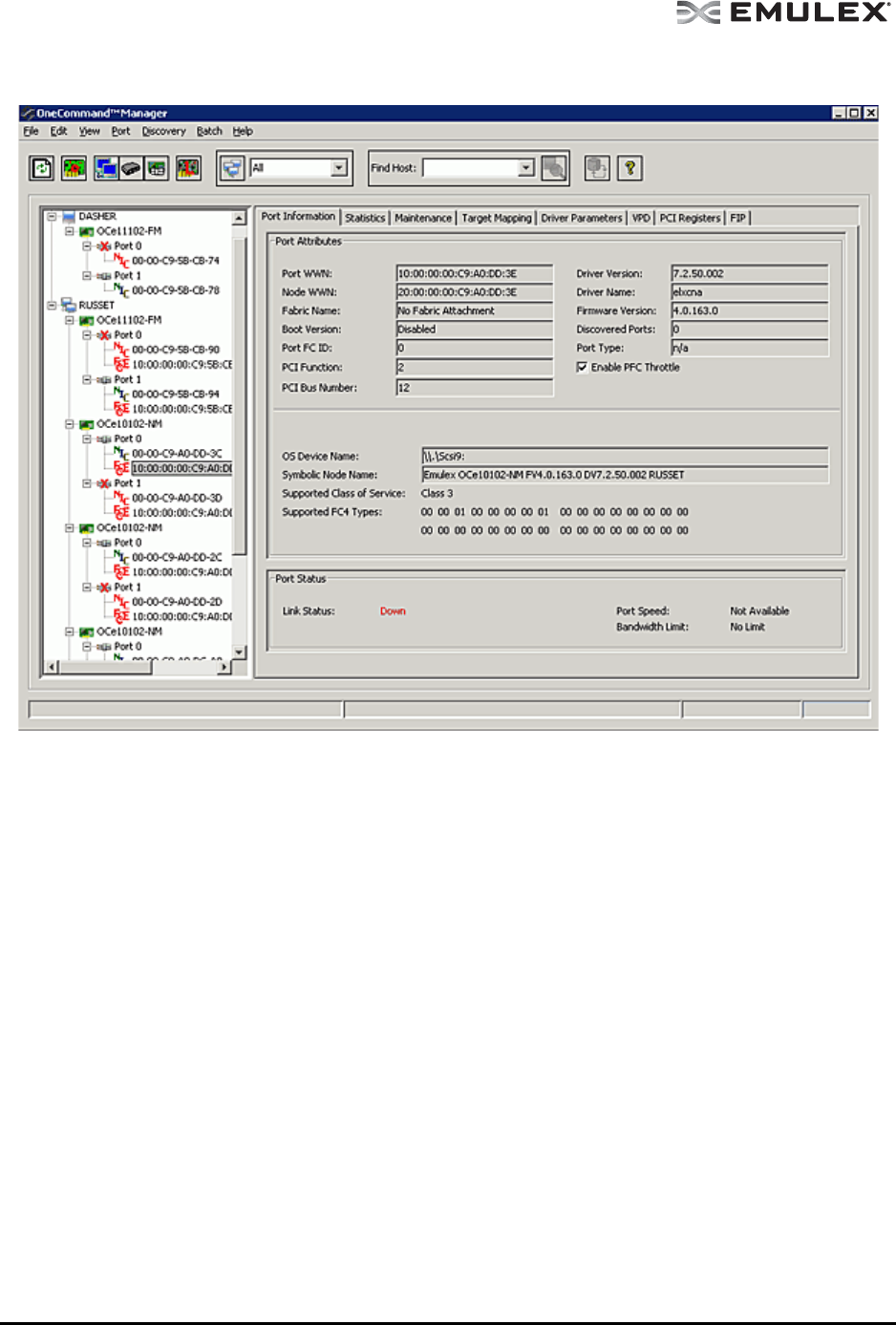The image size is (896, 1325).
Task: Click the RUSSET networked hosts icon
Action: coord(69,305)
